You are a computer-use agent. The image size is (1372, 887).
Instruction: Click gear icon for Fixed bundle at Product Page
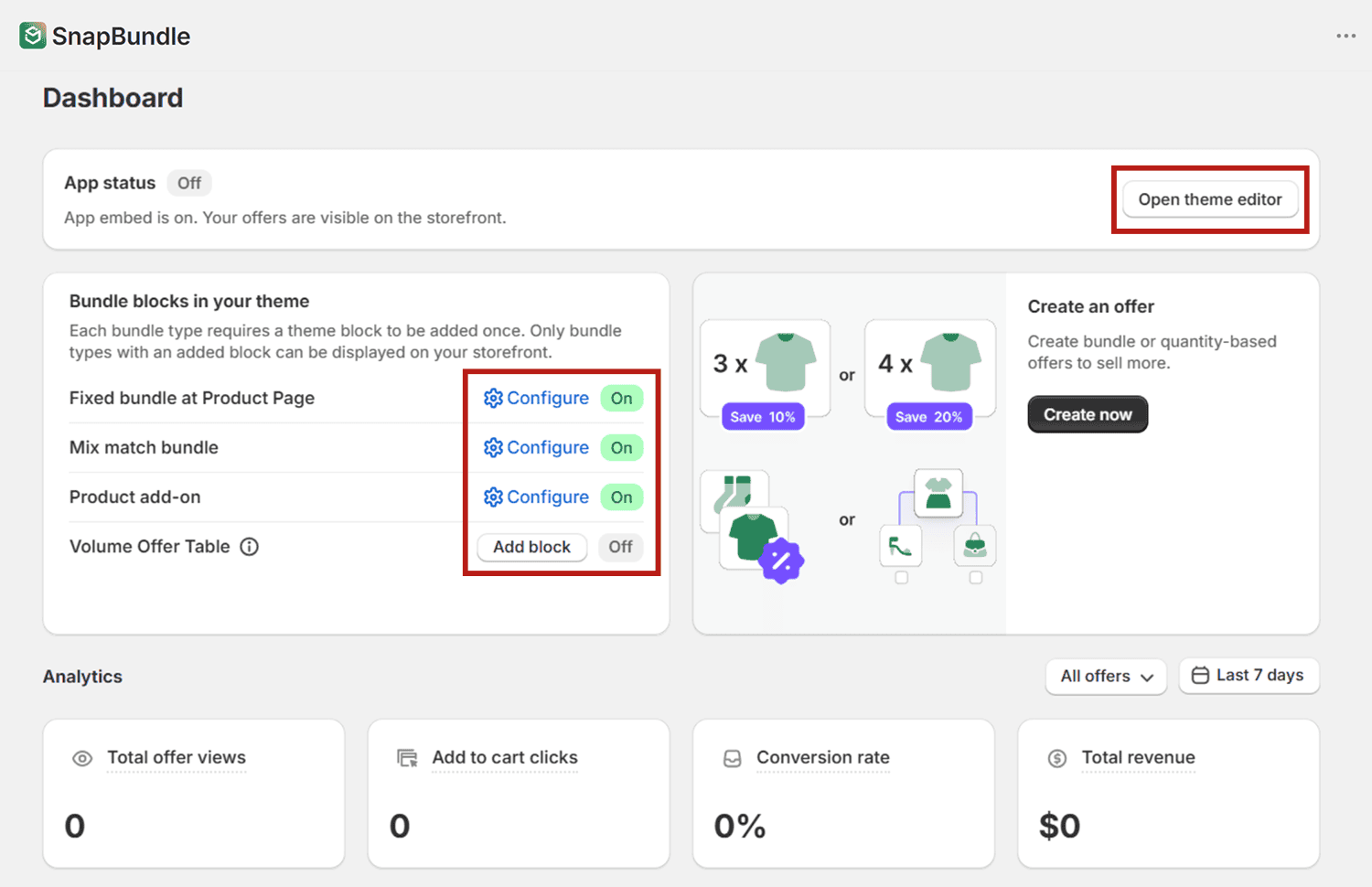(493, 398)
